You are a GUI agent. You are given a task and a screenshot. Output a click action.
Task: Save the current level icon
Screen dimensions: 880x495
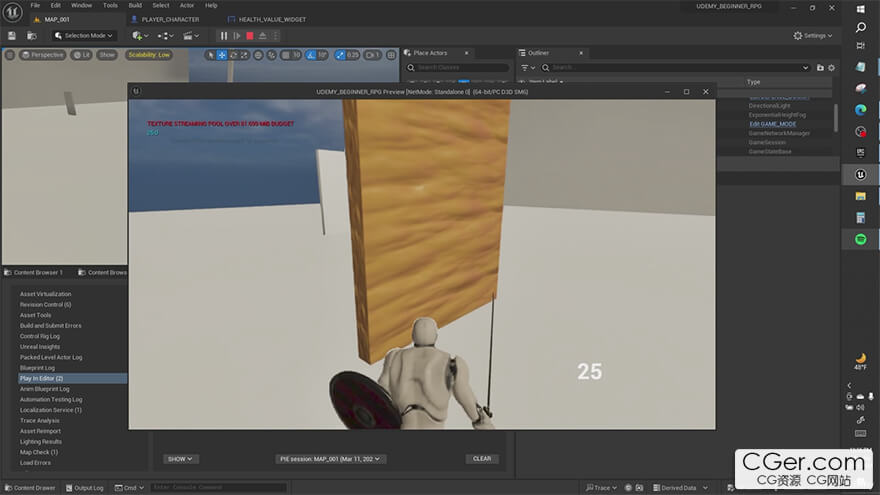12,36
